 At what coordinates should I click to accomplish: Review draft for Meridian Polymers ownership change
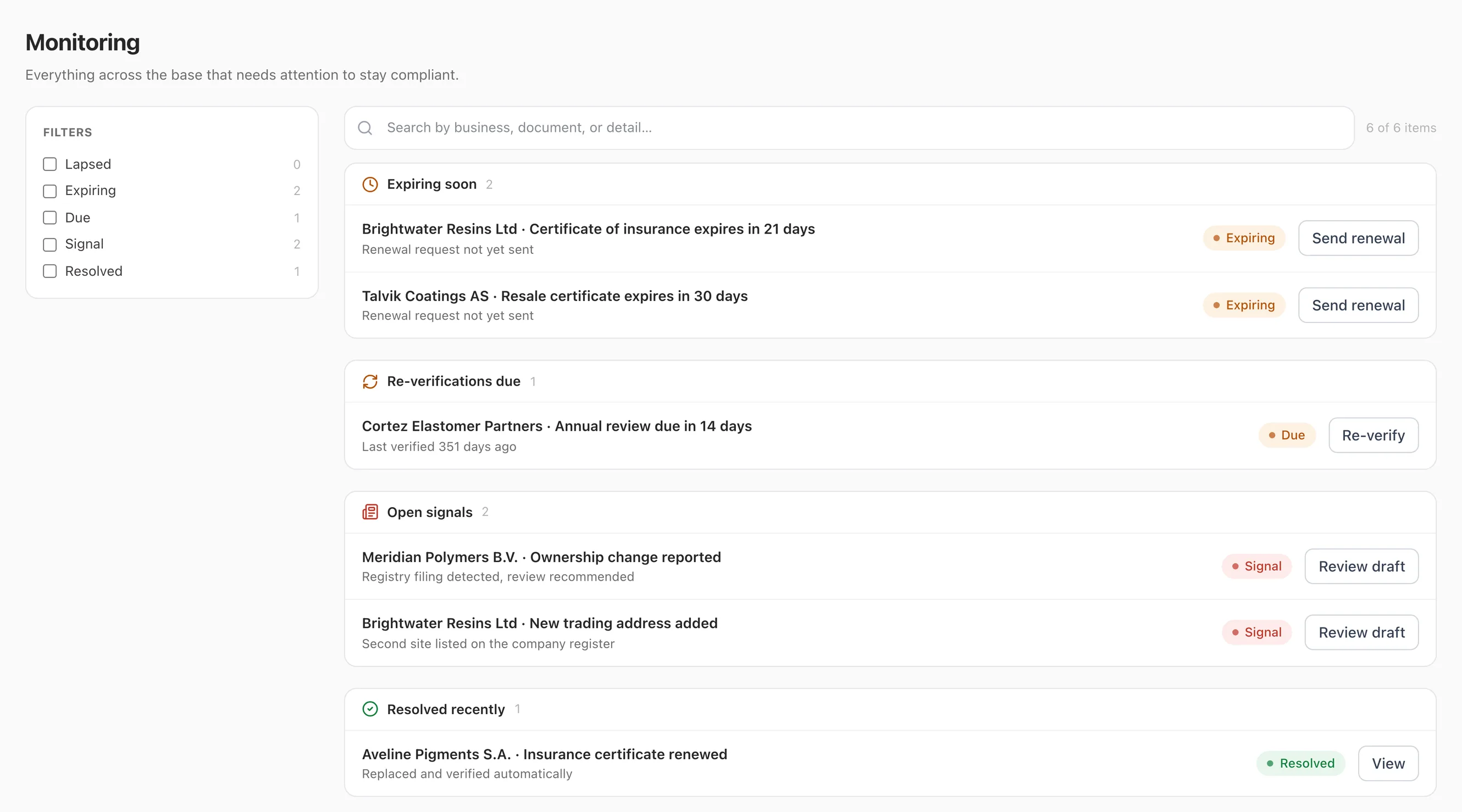click(x=1361, y=566)
